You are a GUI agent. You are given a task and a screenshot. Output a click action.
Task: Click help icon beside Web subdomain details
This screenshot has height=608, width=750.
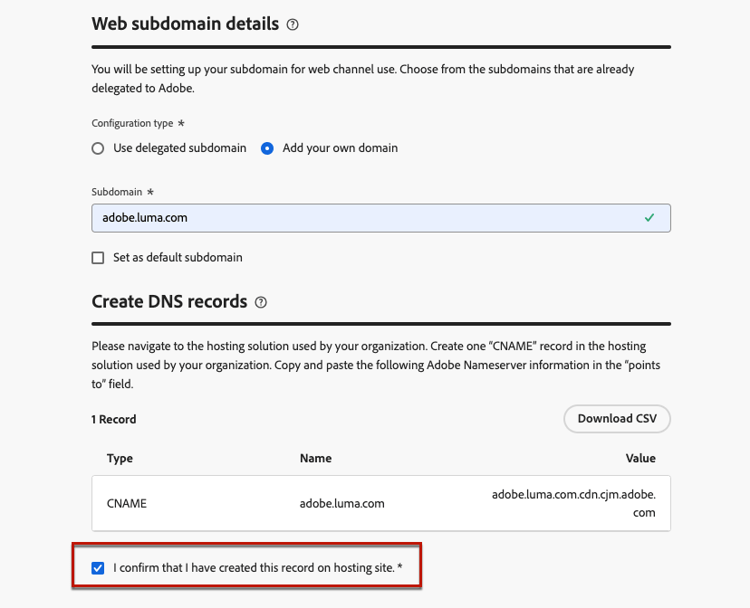(x=292, y=25)
